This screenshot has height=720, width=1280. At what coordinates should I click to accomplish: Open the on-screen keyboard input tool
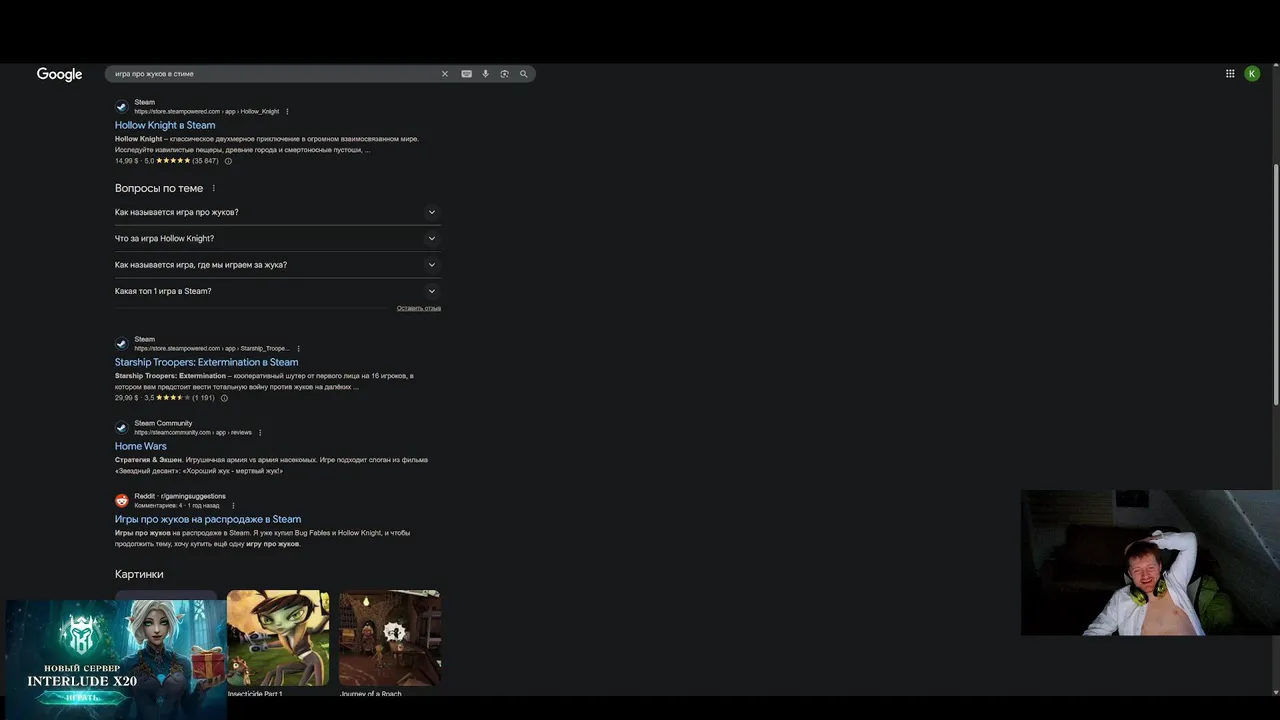466,74
